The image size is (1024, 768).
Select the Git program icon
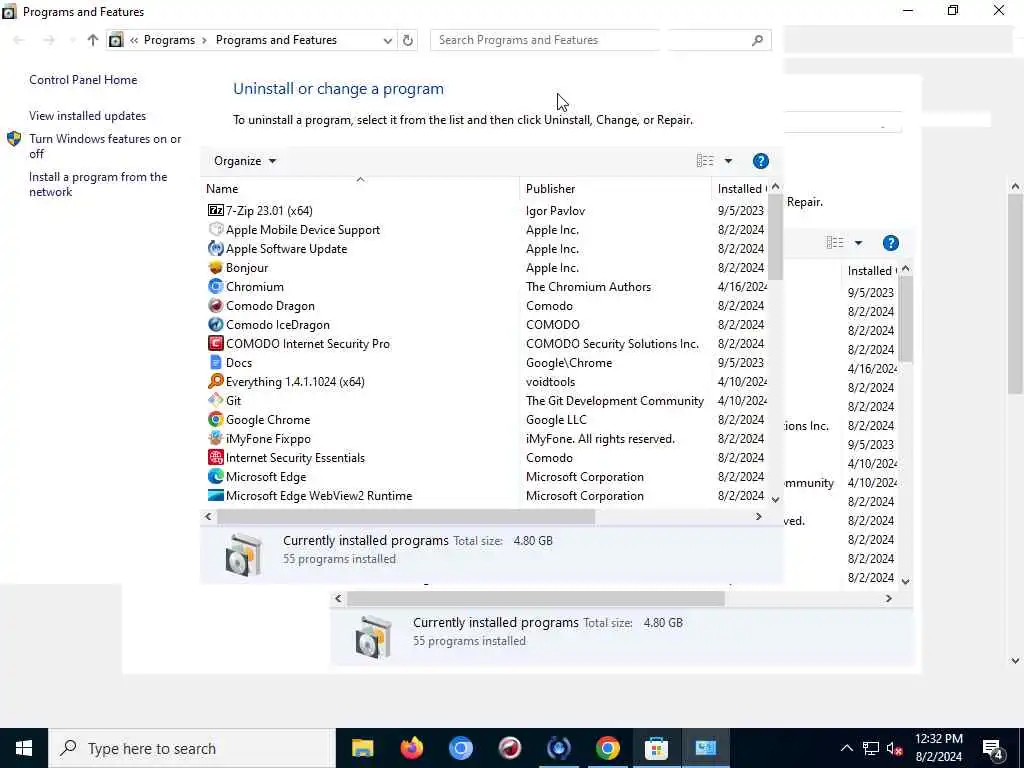216,400
